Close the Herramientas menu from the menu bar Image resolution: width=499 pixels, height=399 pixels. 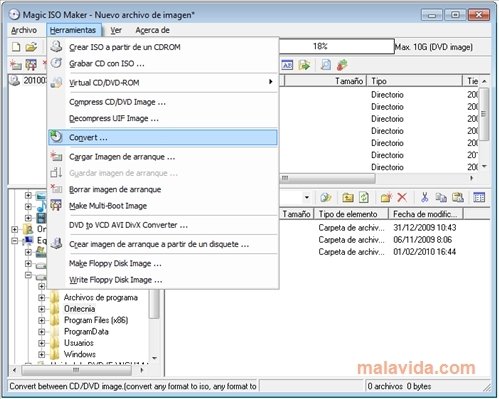click(73, 30)
